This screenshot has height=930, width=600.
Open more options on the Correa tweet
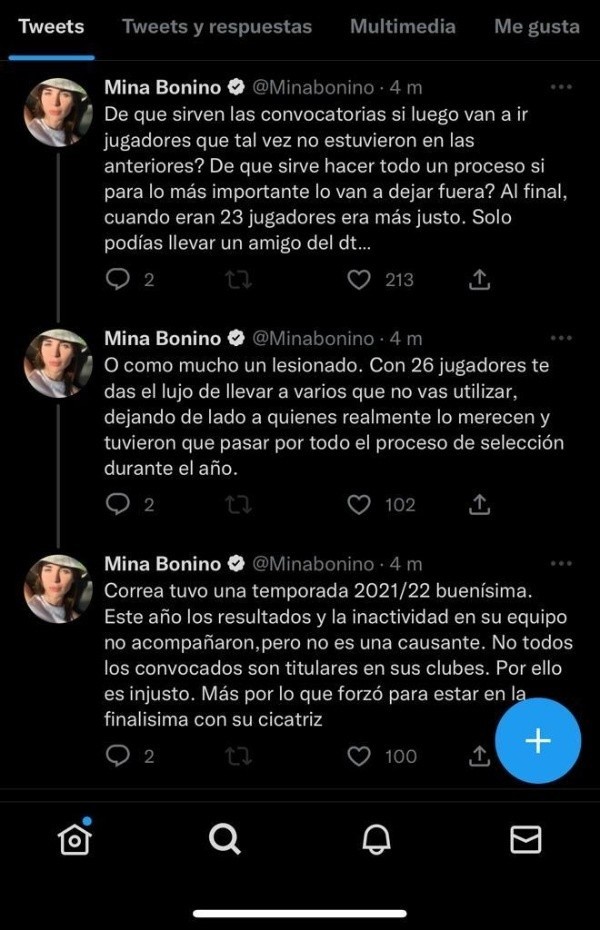(561, 564)
